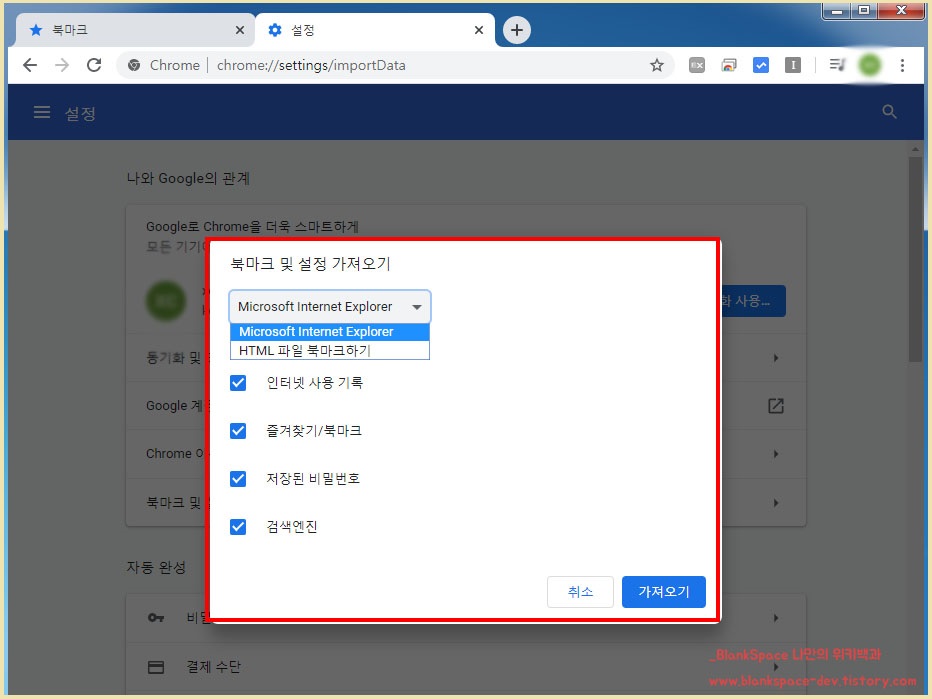This screenshot has width=932, height=699.
Task: Bookmark this page with the star icon
Action: 656,65
